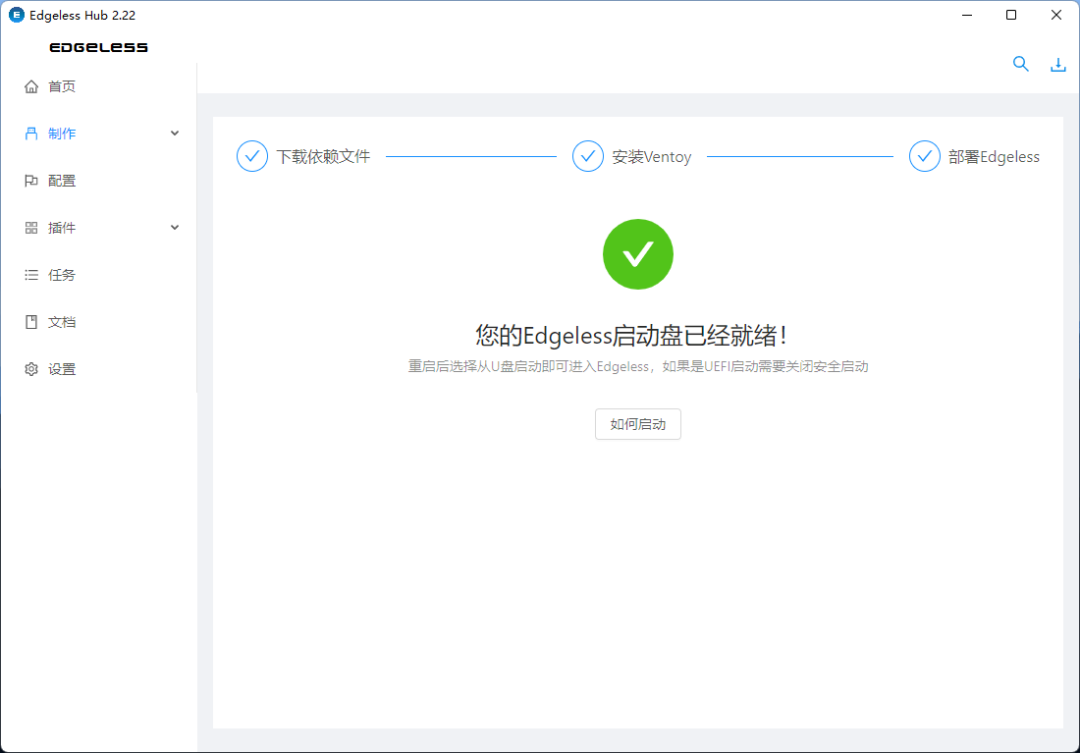
Task: Expand the 制作 submenu chevron
Action: point(175,133)
